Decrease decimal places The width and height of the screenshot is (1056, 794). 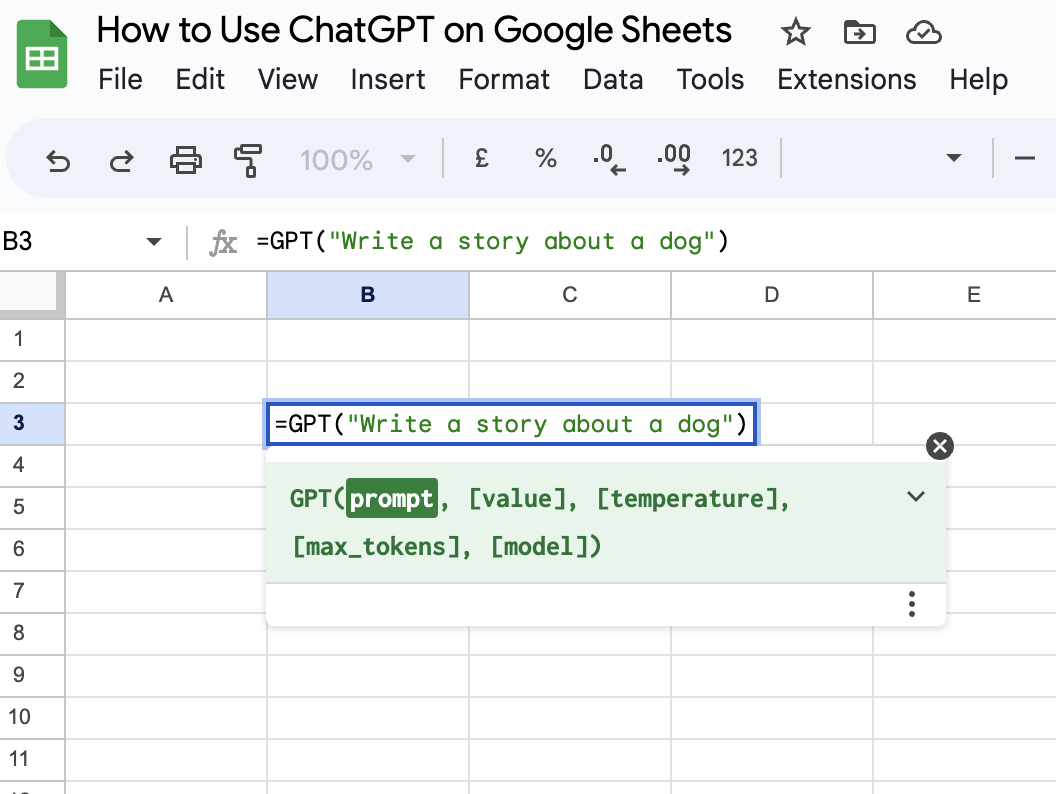[x=609, y=158]
